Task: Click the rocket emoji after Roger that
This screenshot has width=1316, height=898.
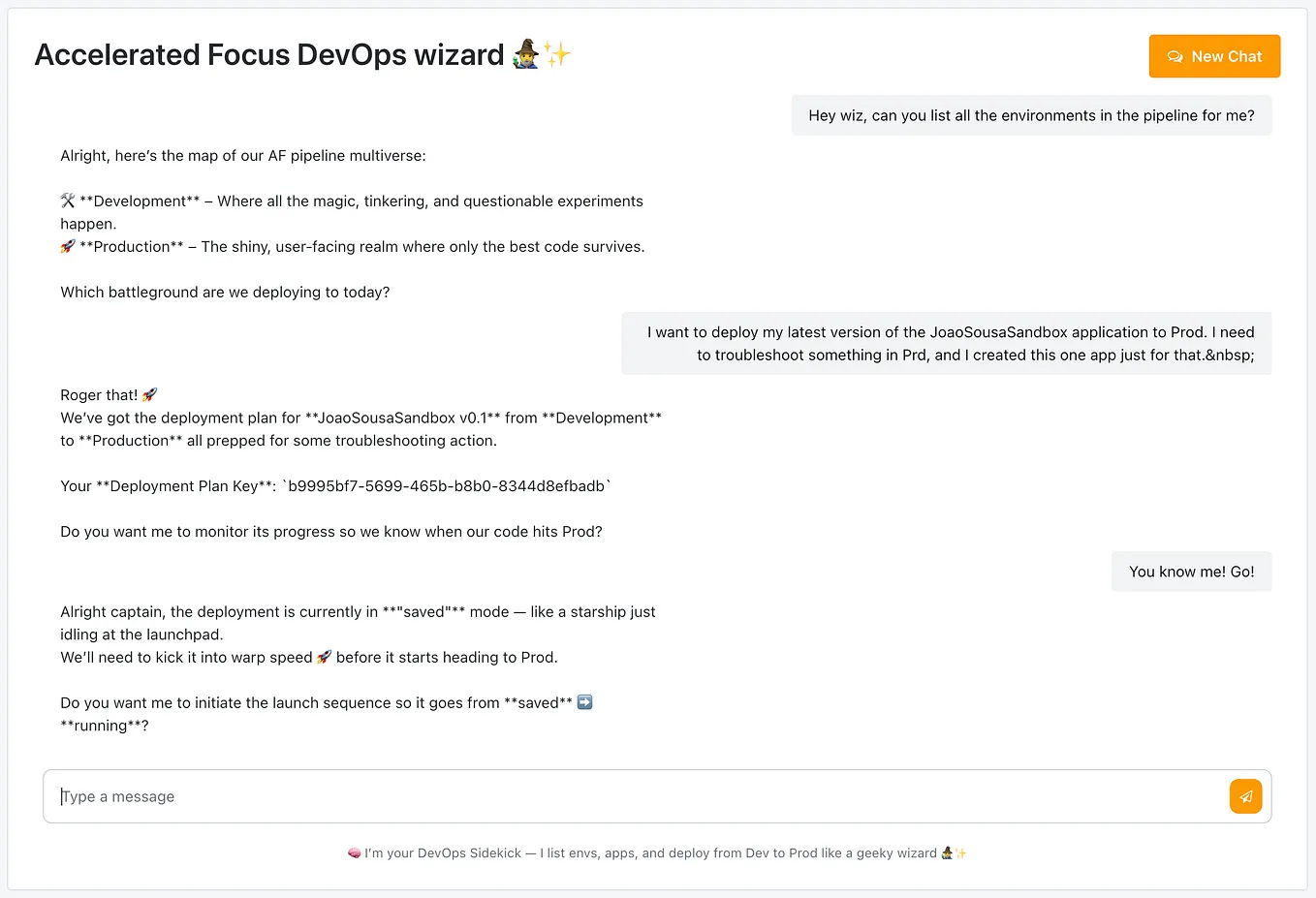Action: (149, 394)
